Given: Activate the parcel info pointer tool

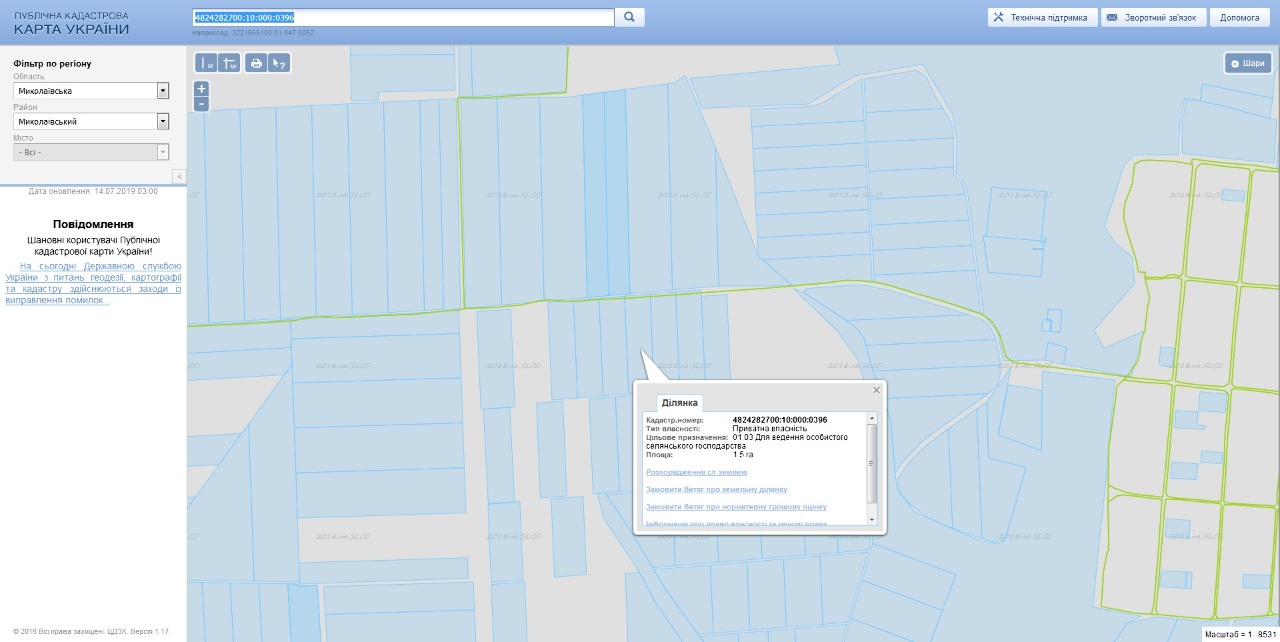Looking at the screenshot, I should click(x=279, y=63).
